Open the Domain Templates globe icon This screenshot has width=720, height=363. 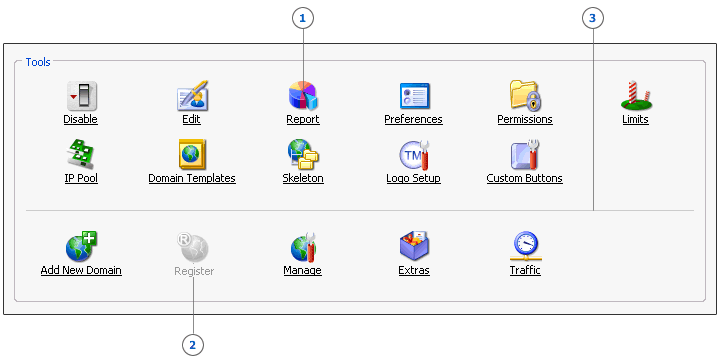(192, 155)
